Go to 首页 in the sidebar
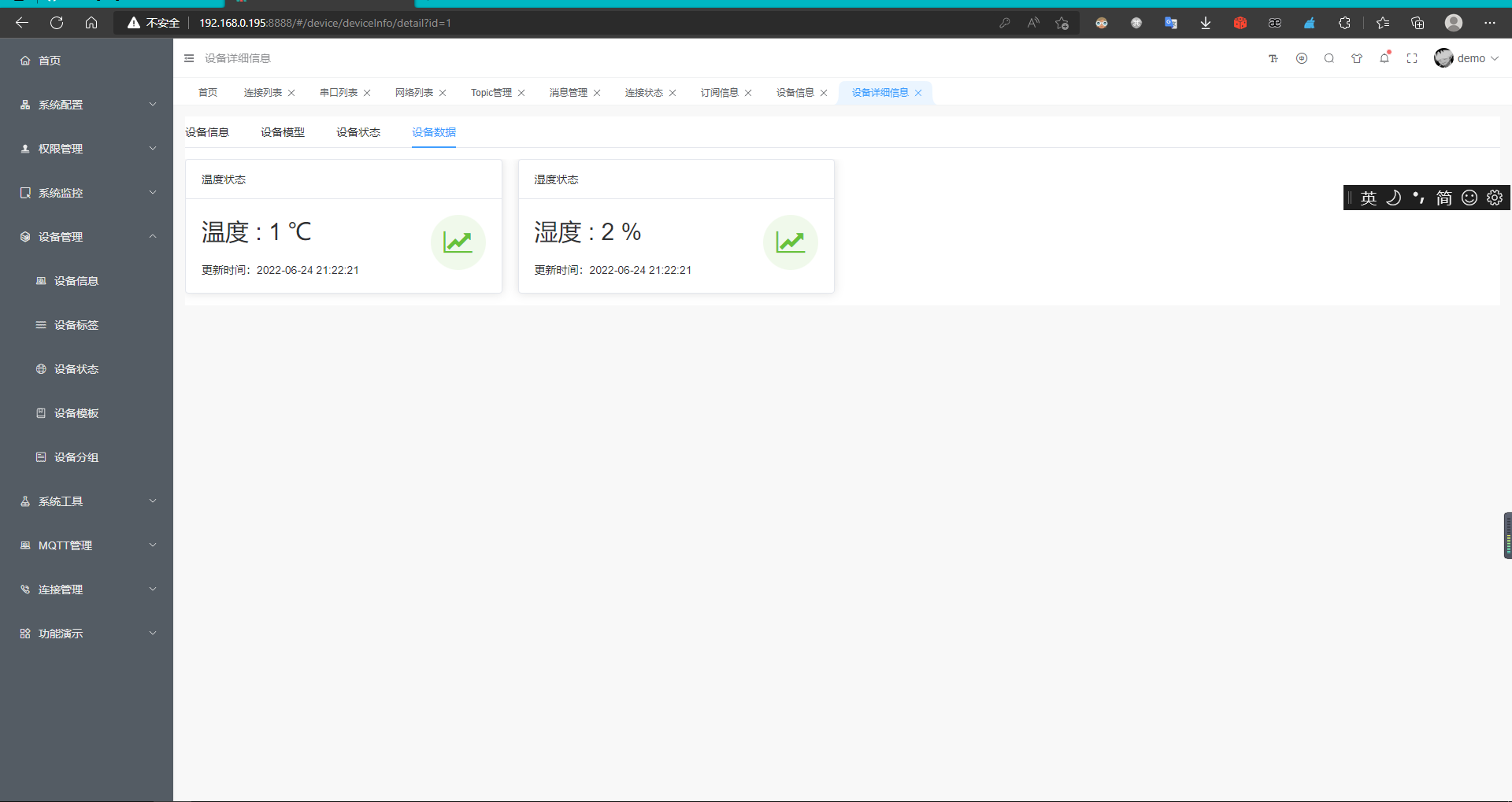The height and width of the screenshot is (802, 1512). point(87,60)
